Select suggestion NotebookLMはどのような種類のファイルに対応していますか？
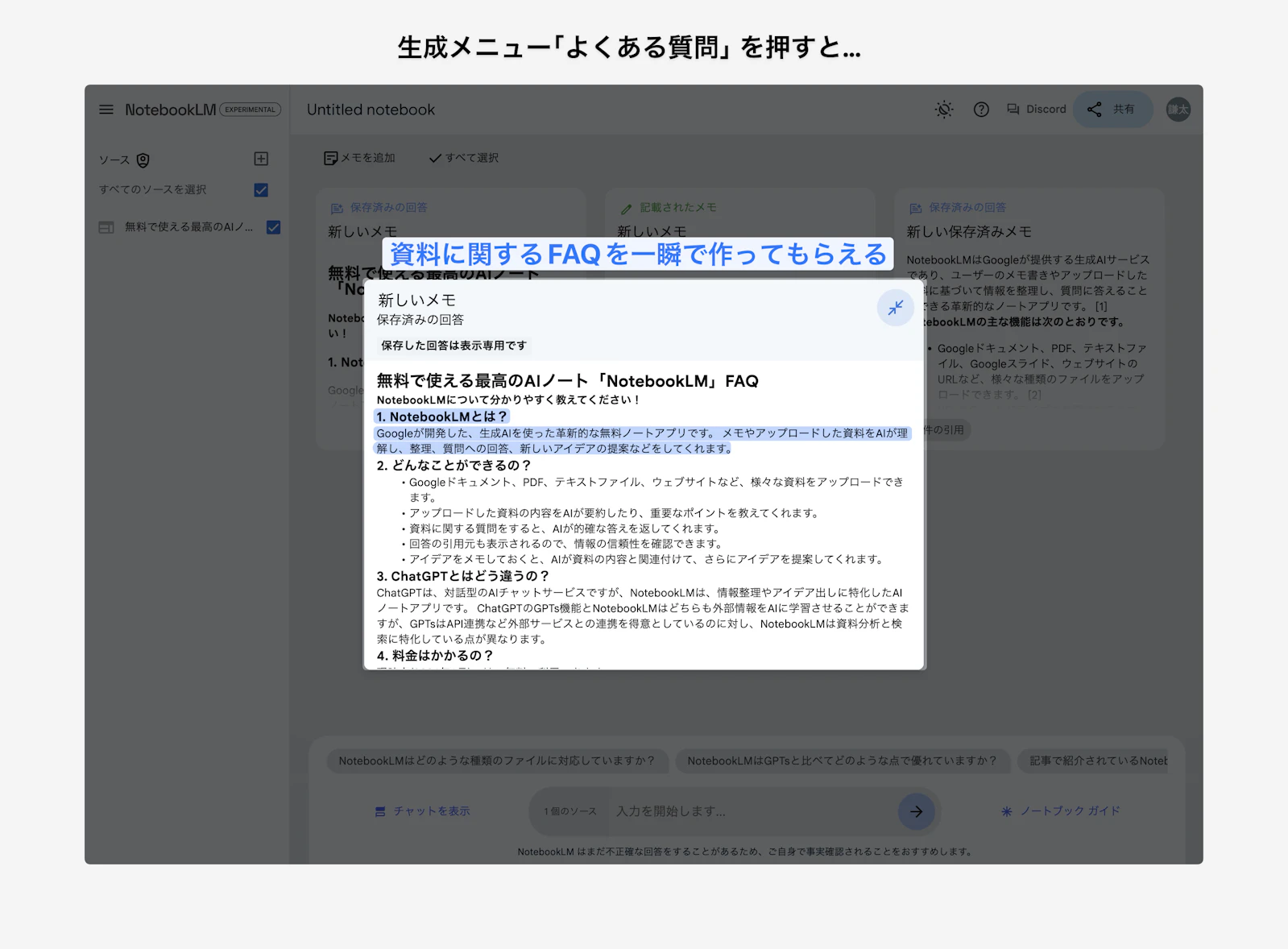The width and height of the screenshot is (1288, 949). click(x=497, y=760)
